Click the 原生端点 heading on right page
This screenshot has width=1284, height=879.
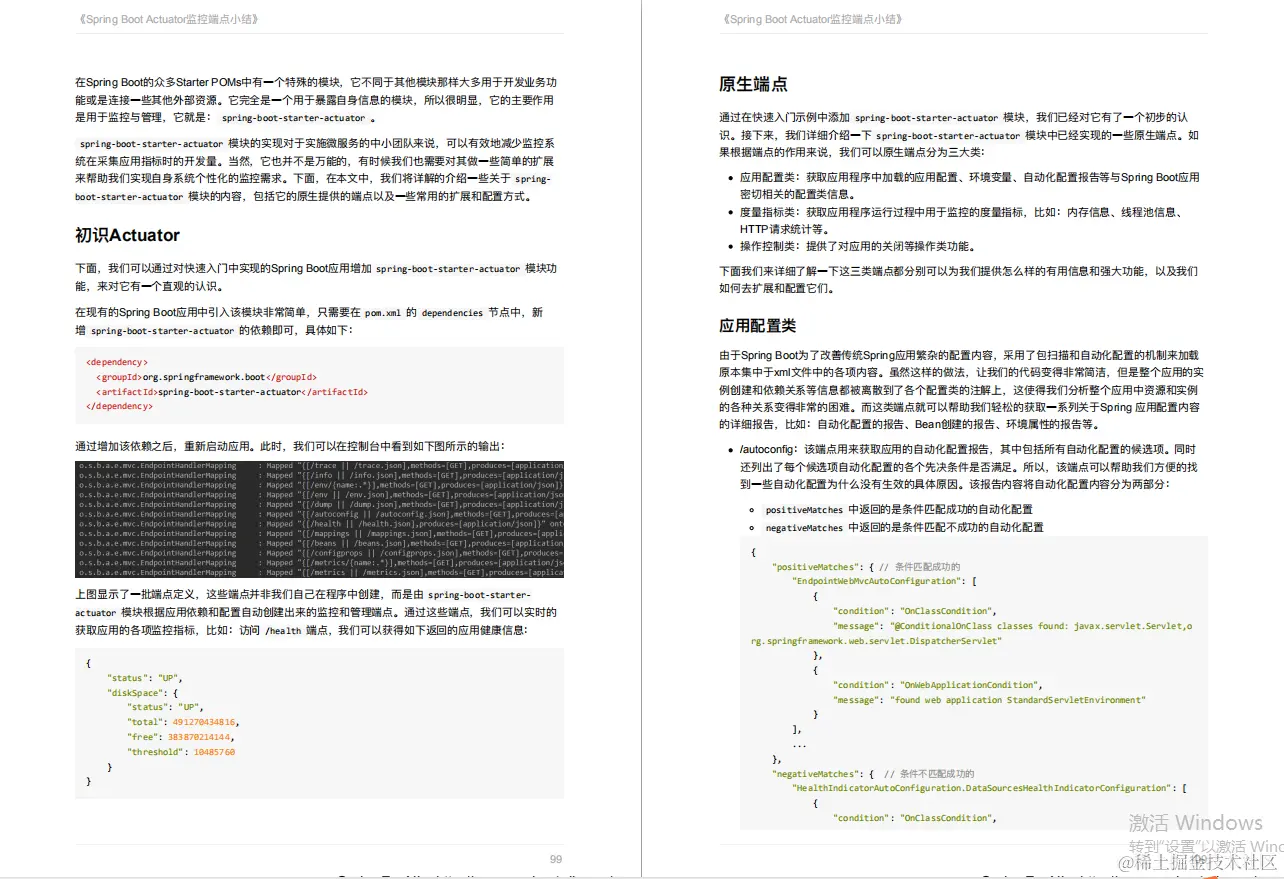tap(754, 85)
